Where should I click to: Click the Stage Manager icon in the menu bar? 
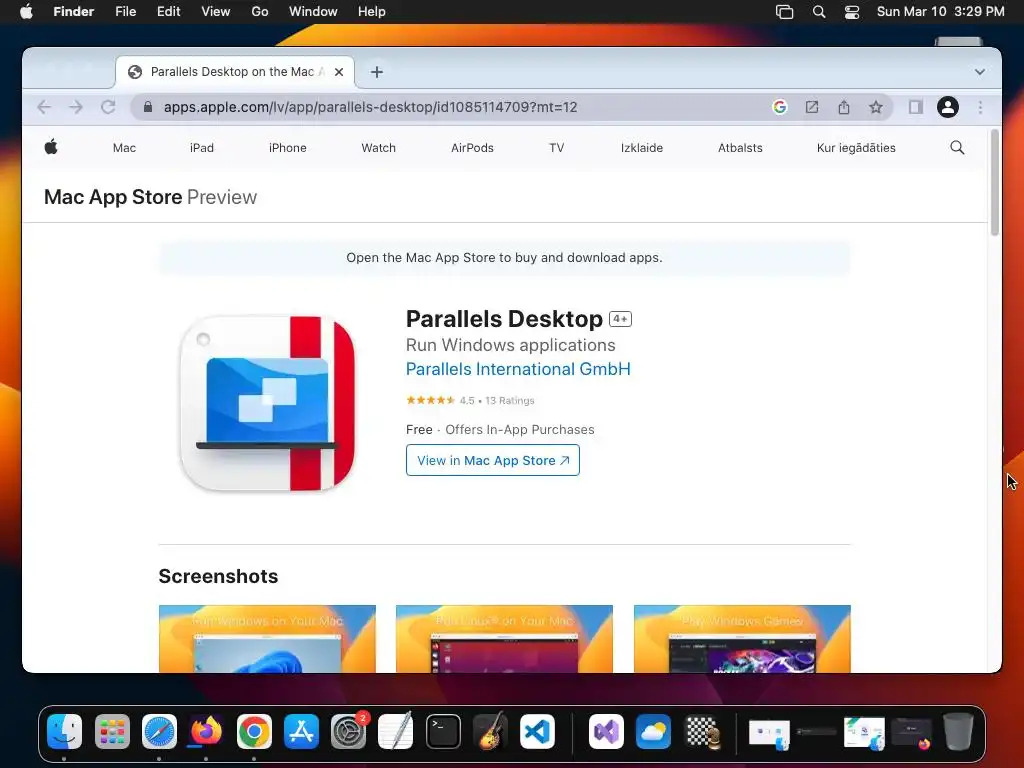(x=784, y=11)
